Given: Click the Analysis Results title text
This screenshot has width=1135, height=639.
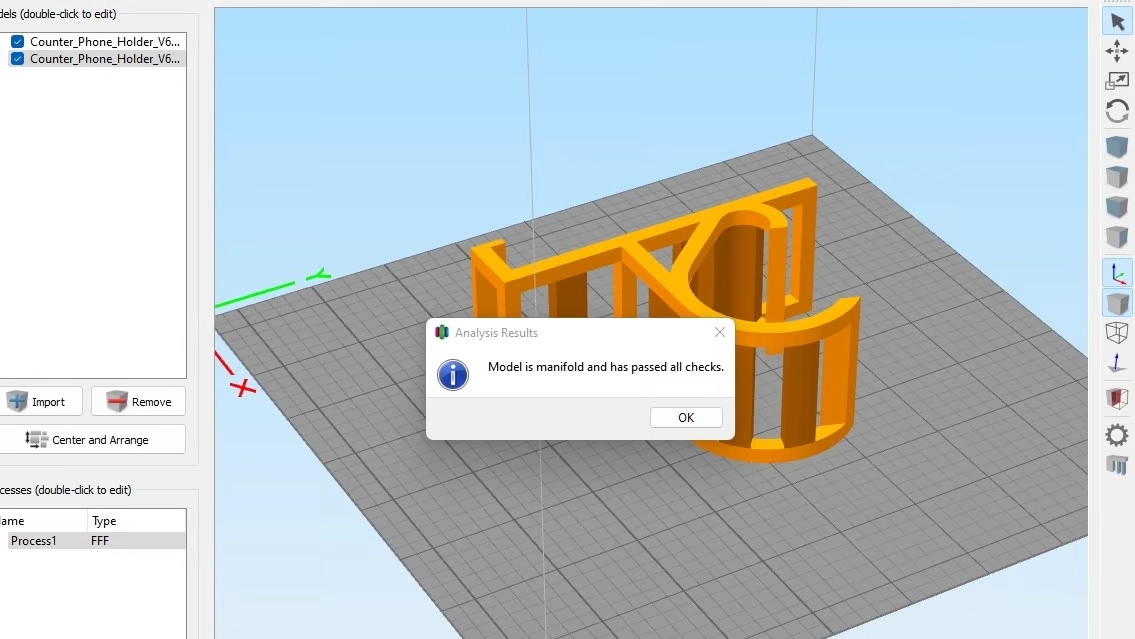Looking at the screenshot, I should [497, 333].
